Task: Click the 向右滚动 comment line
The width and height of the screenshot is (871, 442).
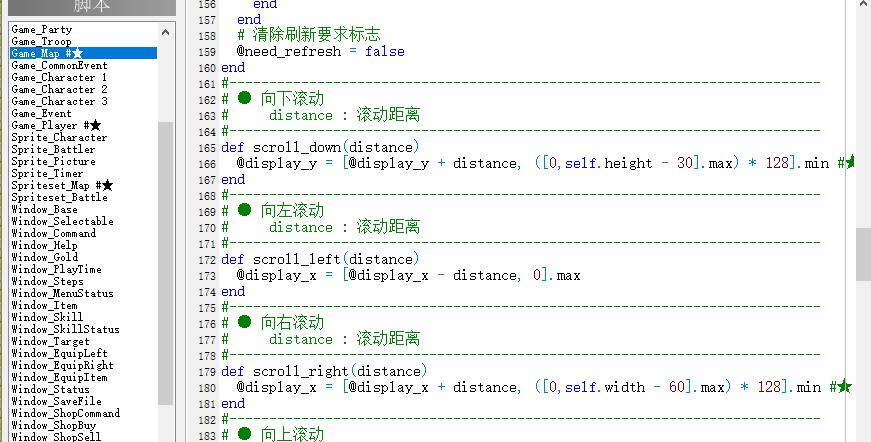Action: pyautogui.click(x=272, y=323)
